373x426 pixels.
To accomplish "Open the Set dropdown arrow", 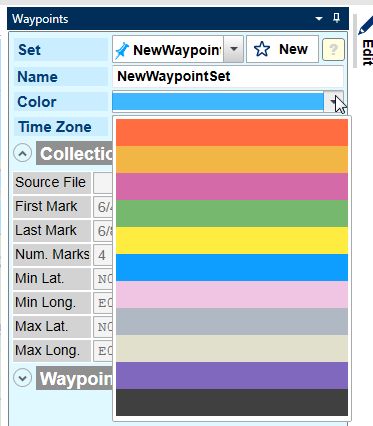I will pos(234,49).
